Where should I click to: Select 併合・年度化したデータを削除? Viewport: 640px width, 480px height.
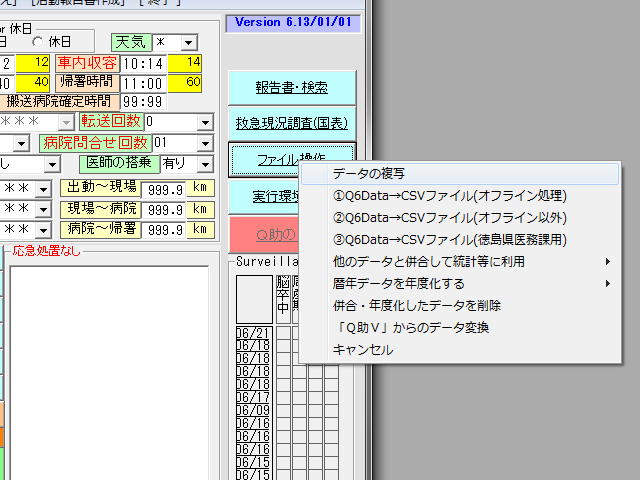tap(416, 306)
